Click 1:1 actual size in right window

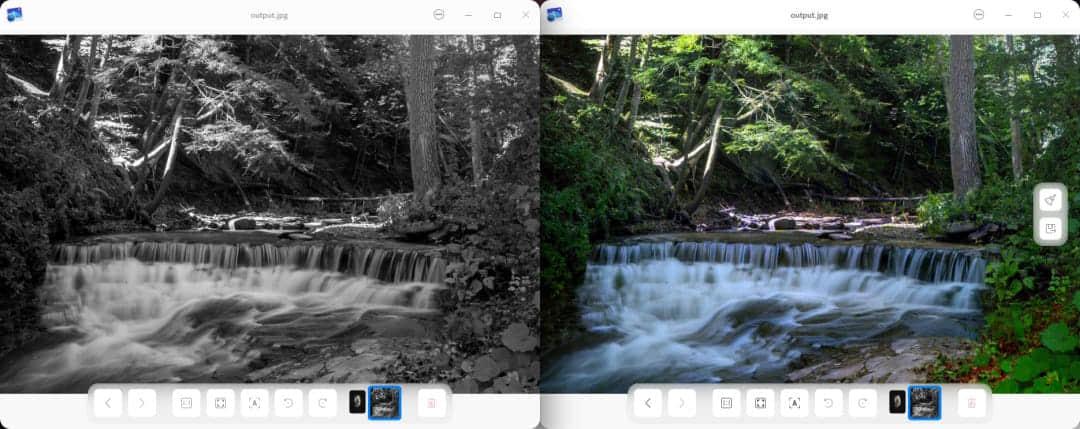(726, 403)
